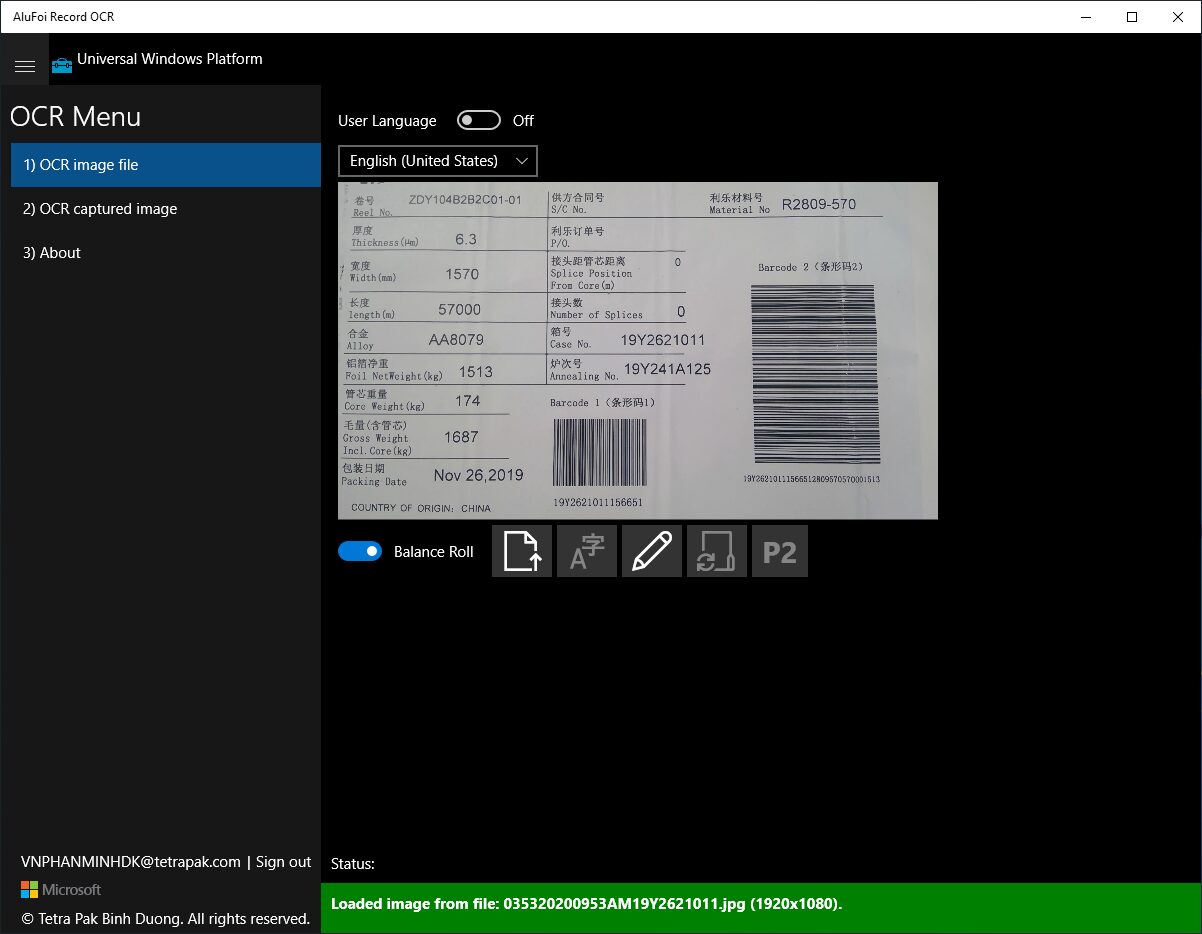Select the OCR captured image menu item

click(x=166, y=209)
